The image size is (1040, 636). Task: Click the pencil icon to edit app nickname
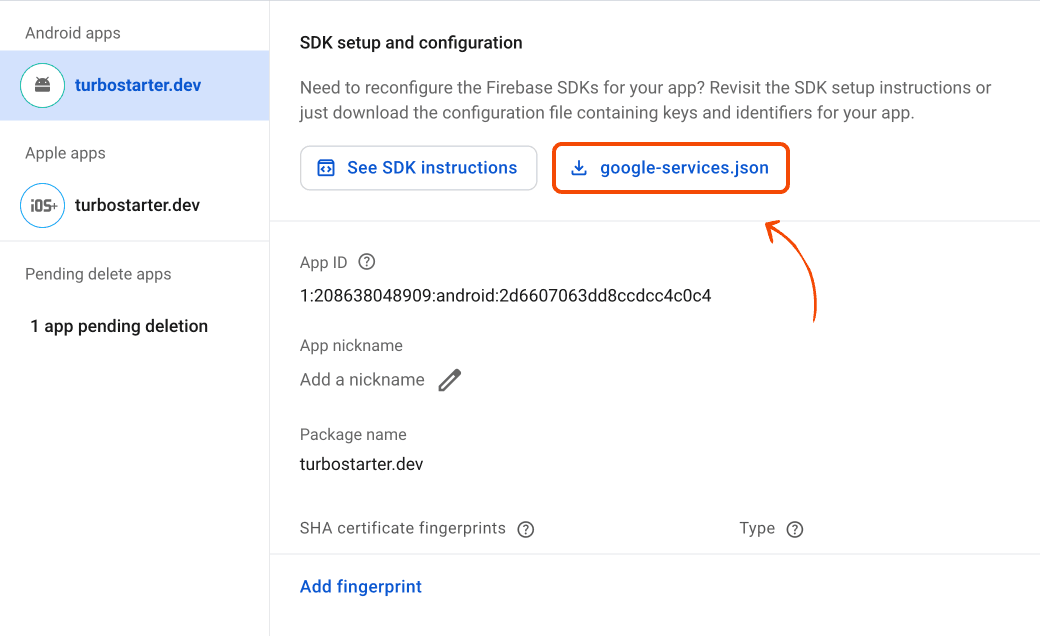coord(450,379)
